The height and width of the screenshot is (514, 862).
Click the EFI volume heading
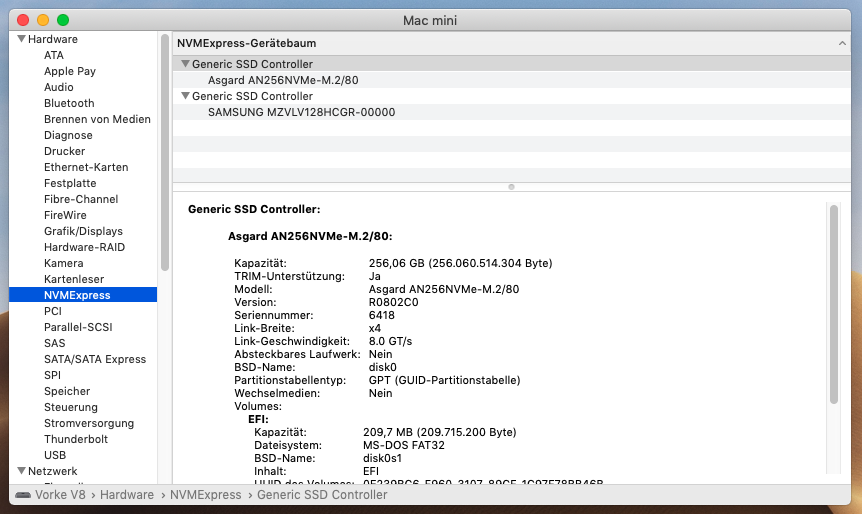pyautogui.click(x=258, y=419)
